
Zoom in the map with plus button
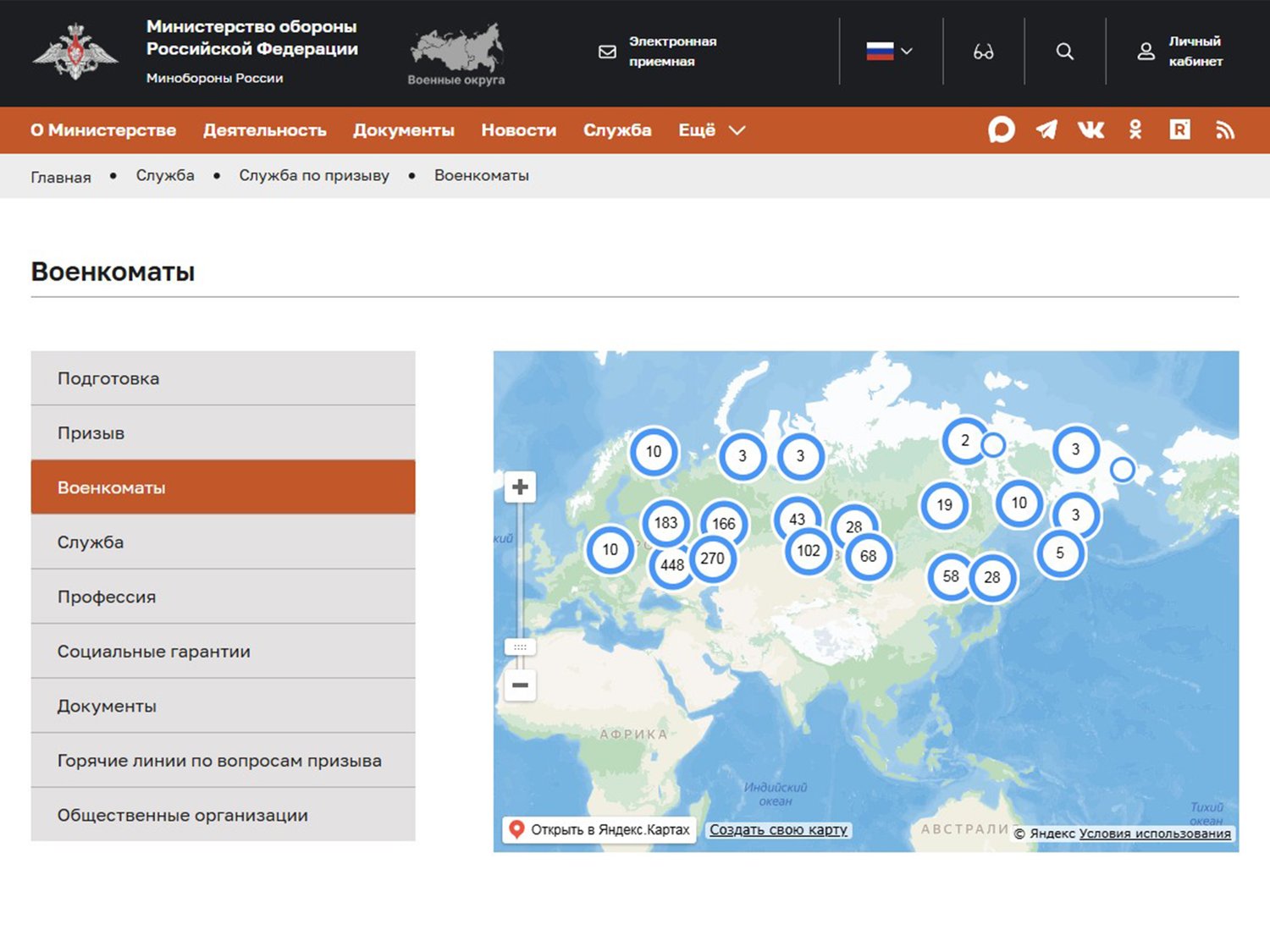tap(521, 487)
